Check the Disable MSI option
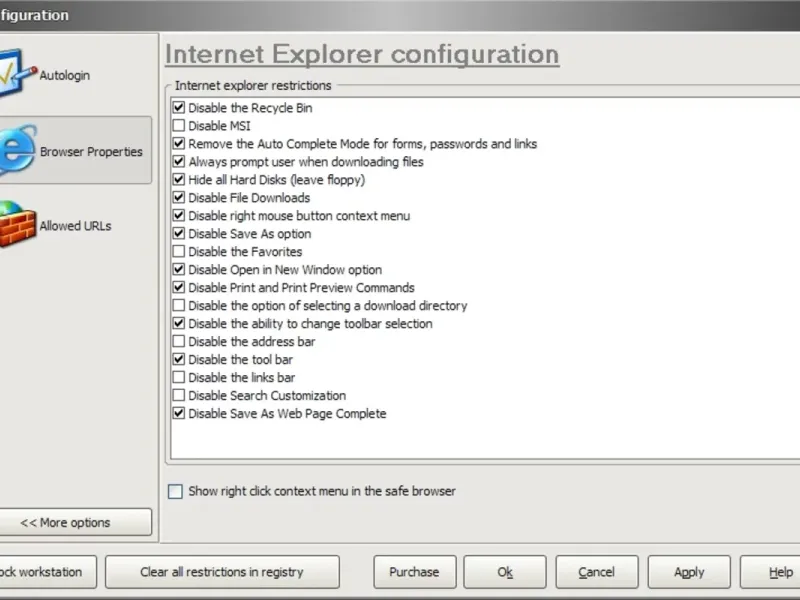 [179, 126]
